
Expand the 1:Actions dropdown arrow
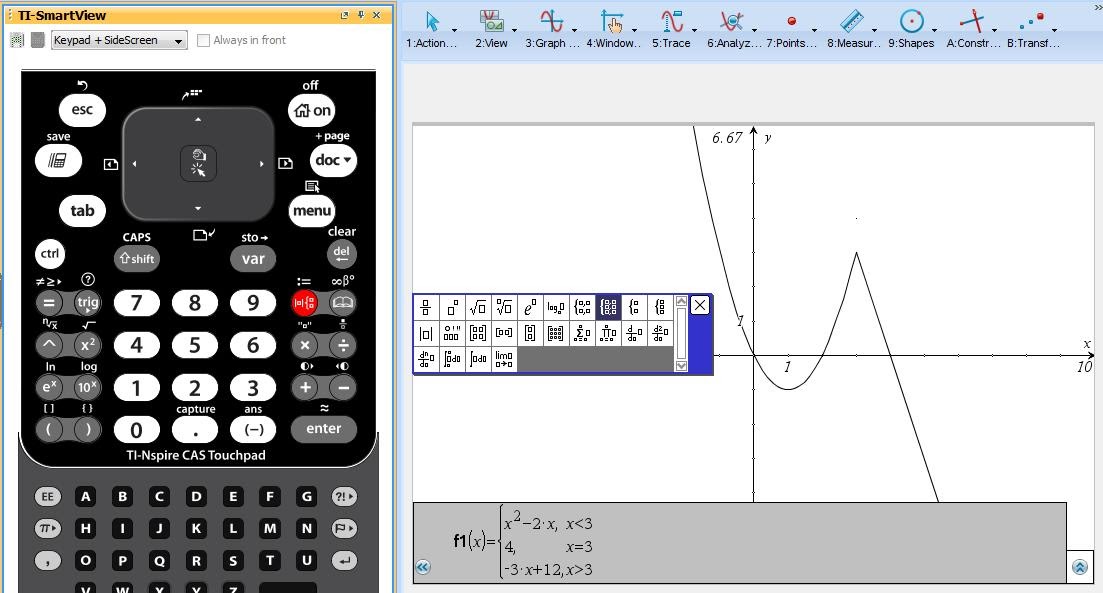[454, 30]
